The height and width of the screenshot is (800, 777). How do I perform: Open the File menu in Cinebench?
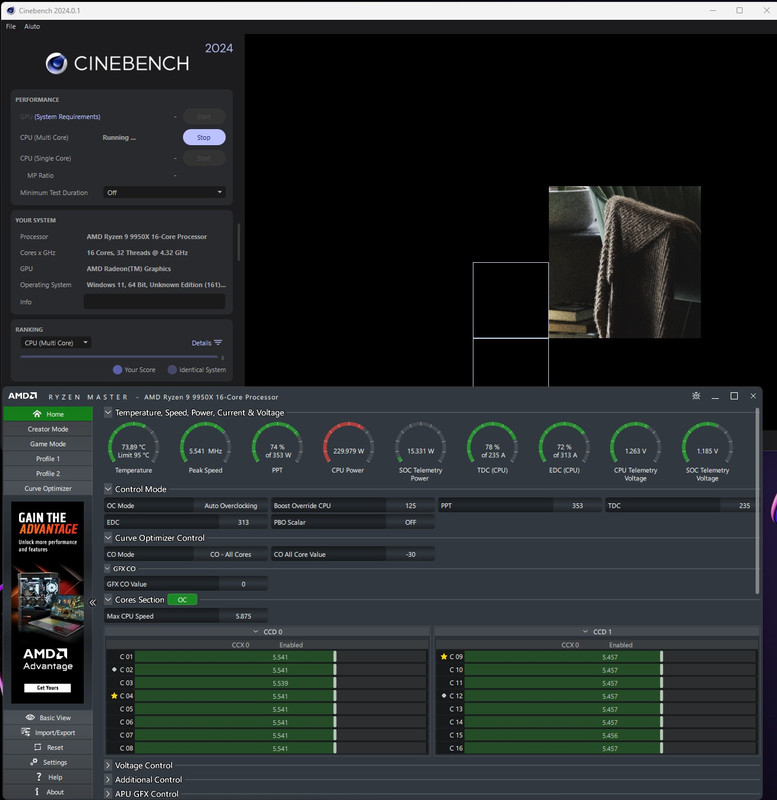[11, 27]
